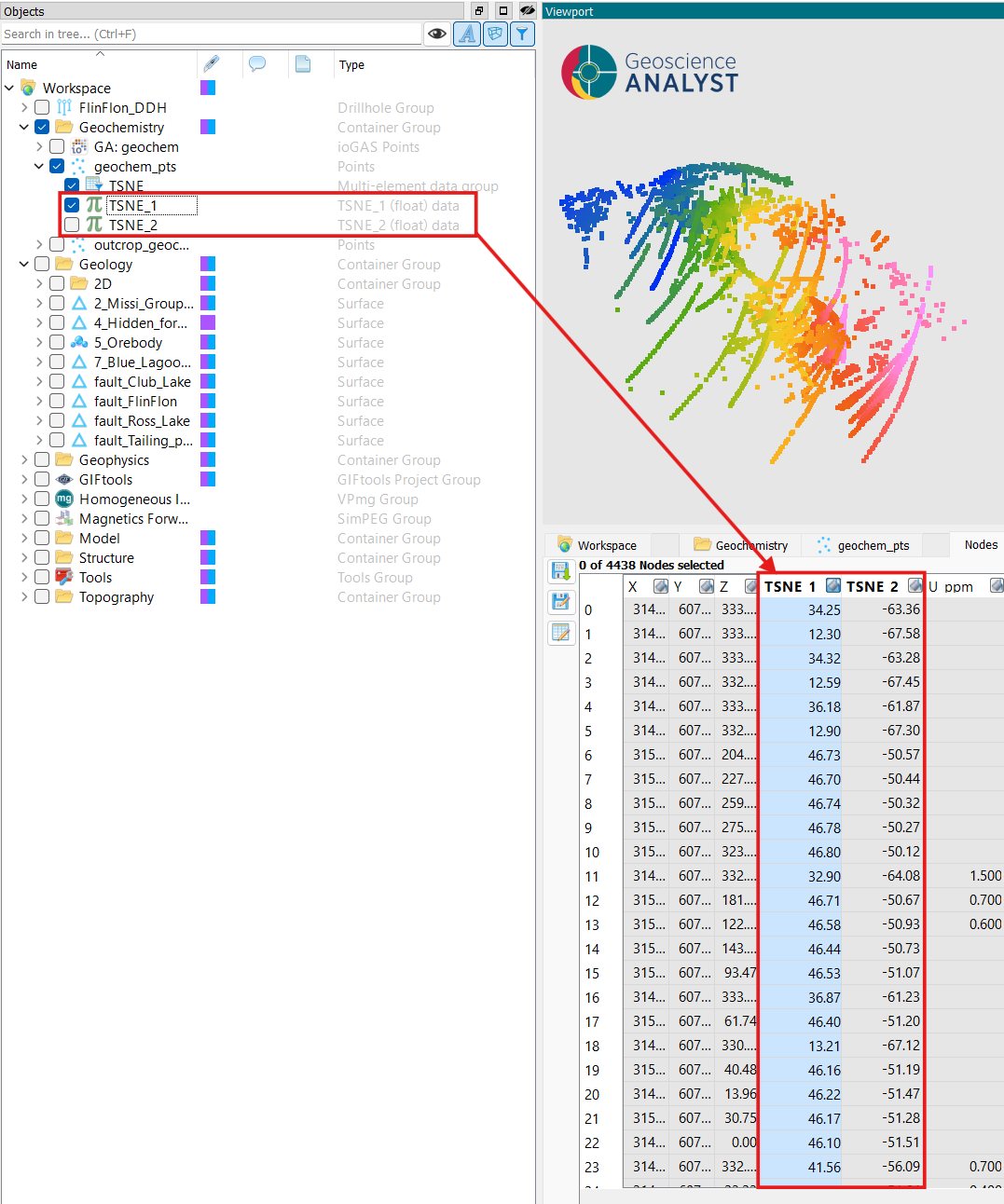Click the ioGAS icon of GA: geochem
This screenshot has height=1204, width=1004.
pyautogui.click(x=79, y=146)
